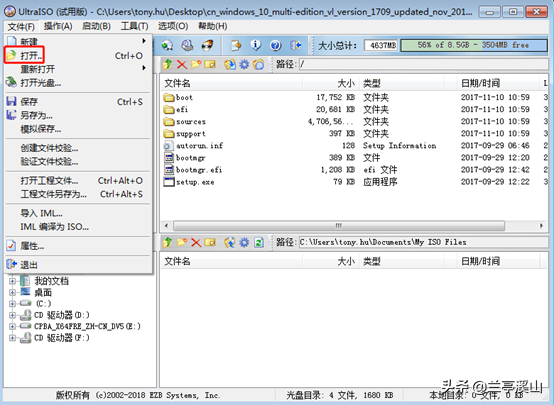The width and height of the screenshot is (554, 405).
Task: Click the extract icon in ISO image pane toolbar
Action: click(230, 64)
